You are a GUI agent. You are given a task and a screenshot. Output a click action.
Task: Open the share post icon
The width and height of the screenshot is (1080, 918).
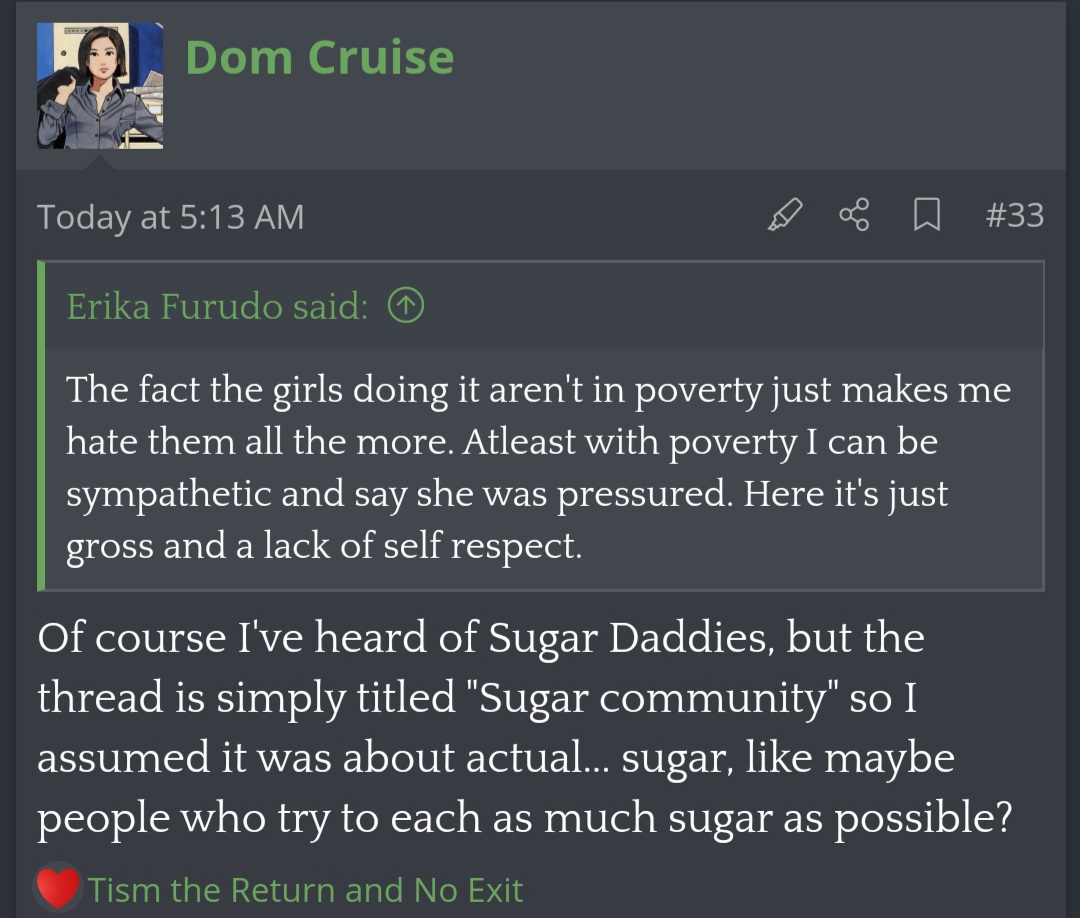point(854,215)
